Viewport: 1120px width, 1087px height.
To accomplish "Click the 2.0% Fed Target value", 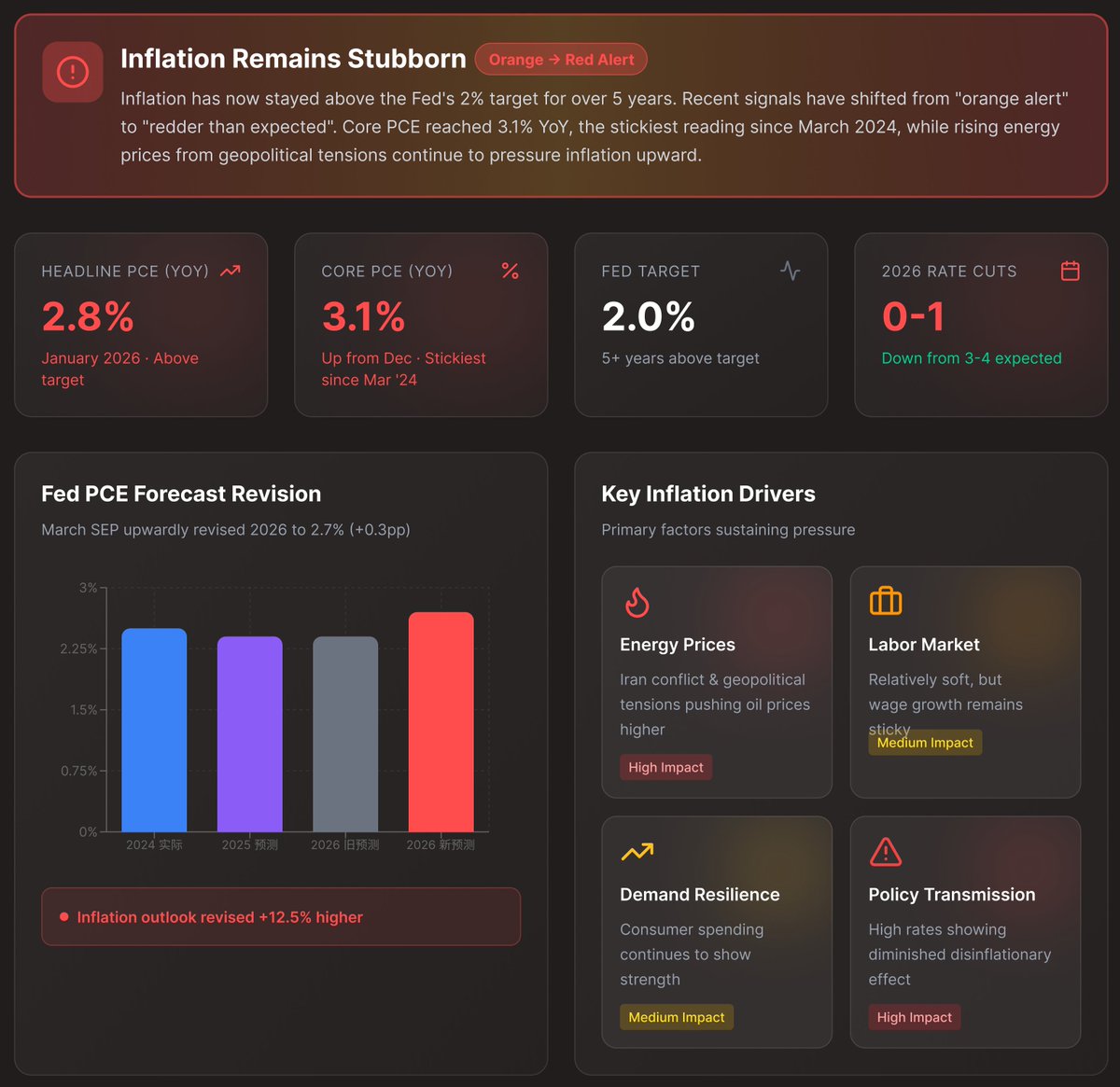I will point(649,317).
